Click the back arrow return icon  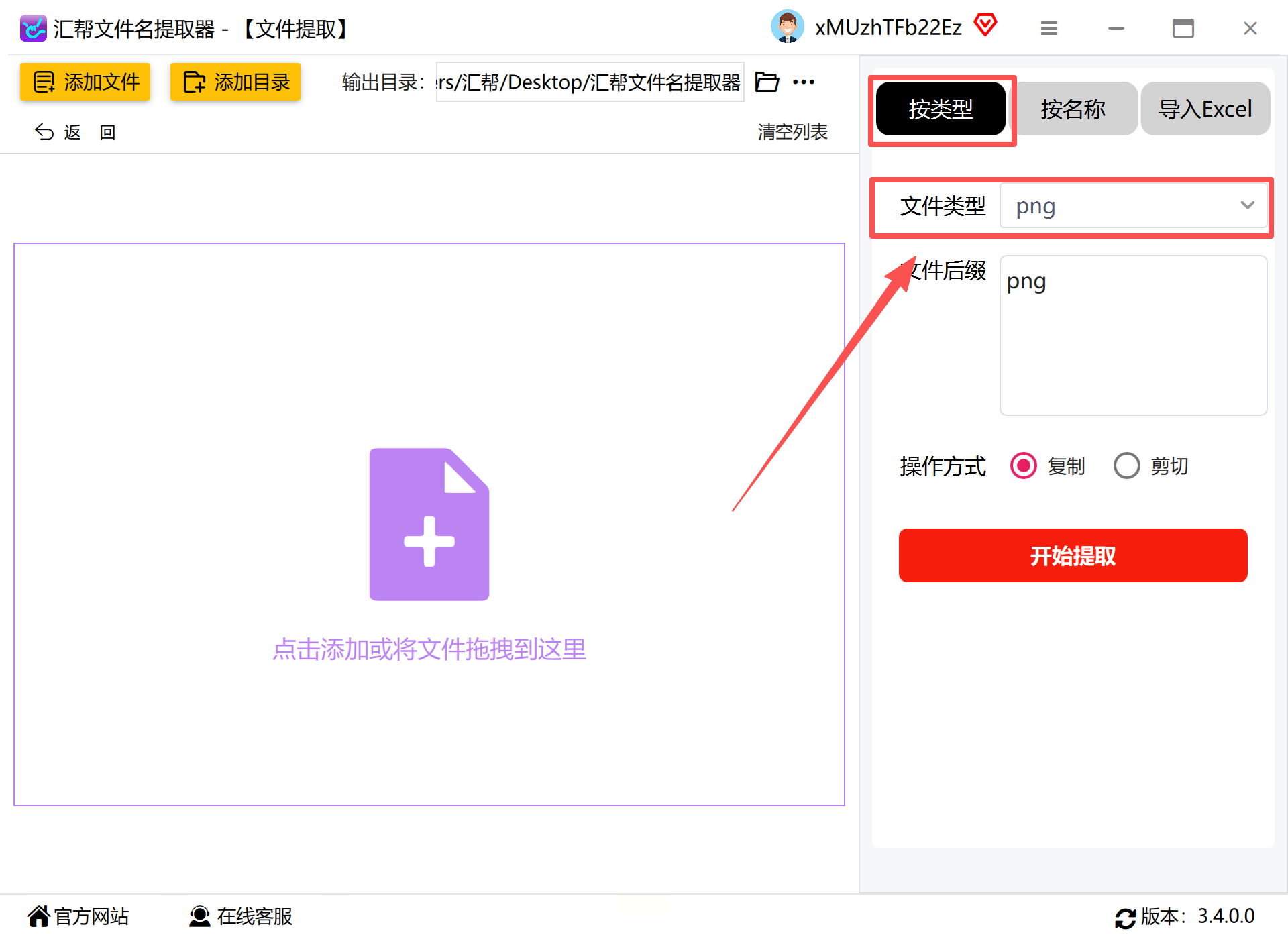(44, 132)
